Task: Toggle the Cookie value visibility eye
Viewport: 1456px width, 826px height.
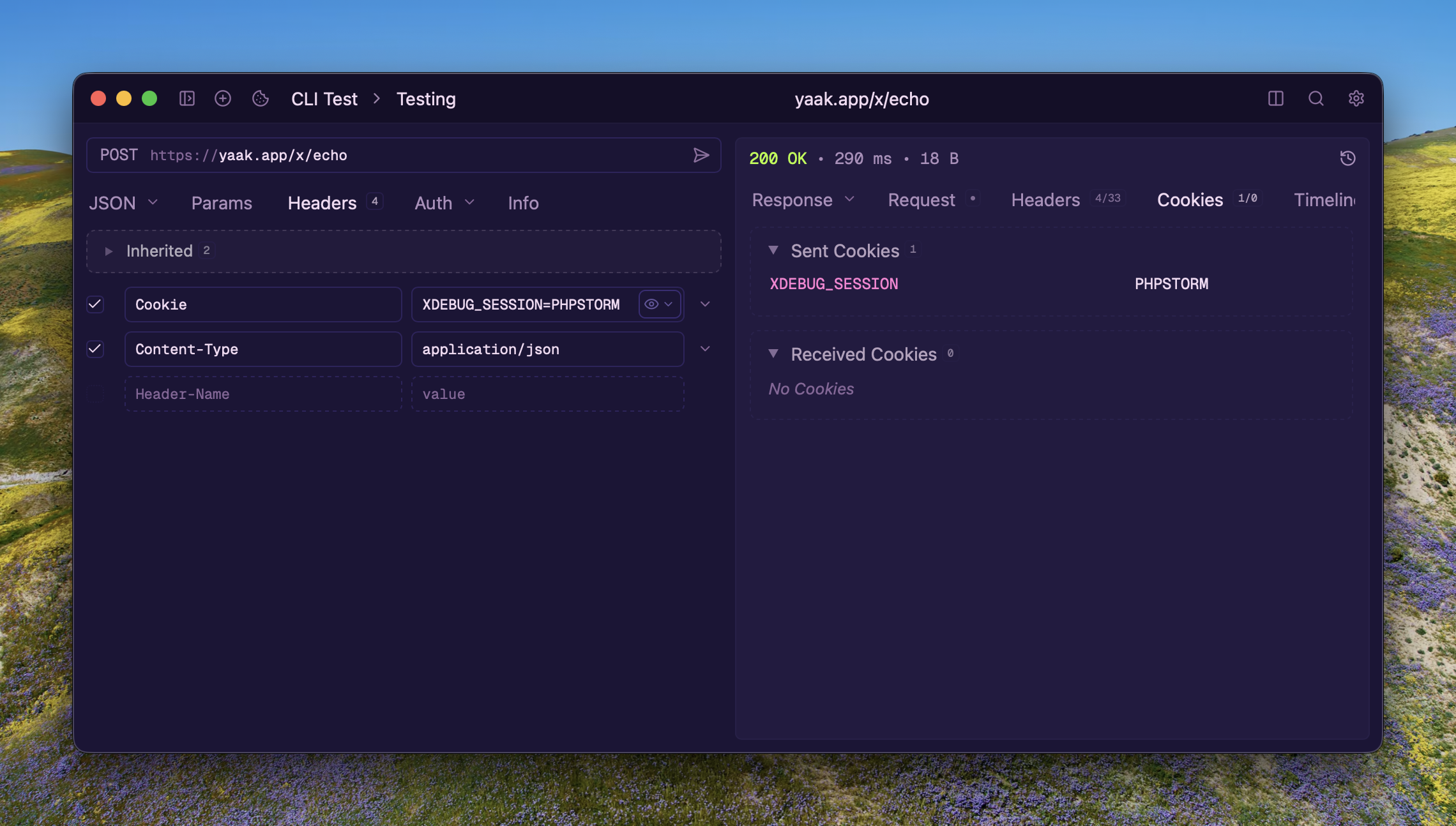Action: coord(651,304)
